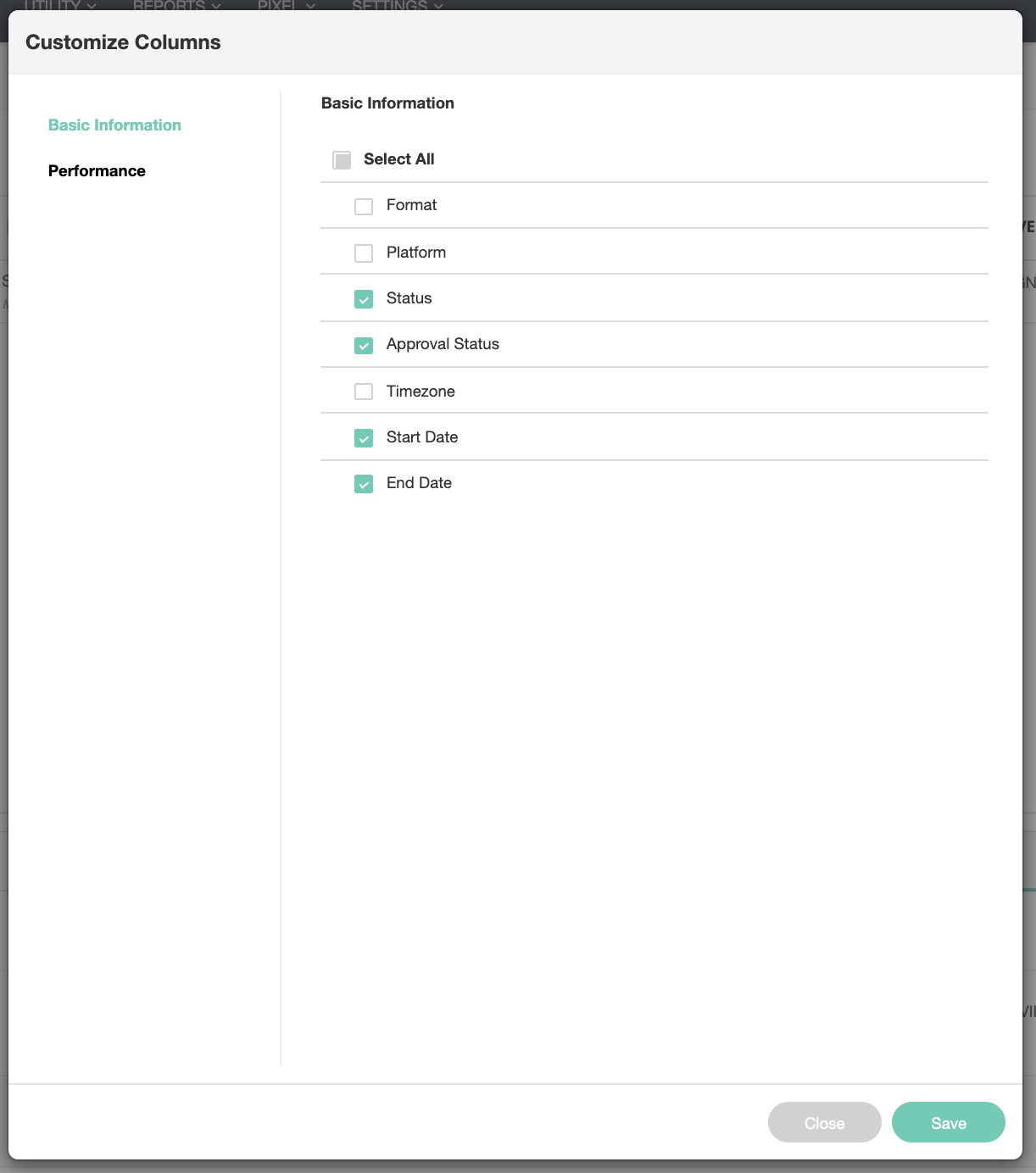Open the Utility dropdown menu
This screenshot has width=1036, height=1173.
coord(59,5)
